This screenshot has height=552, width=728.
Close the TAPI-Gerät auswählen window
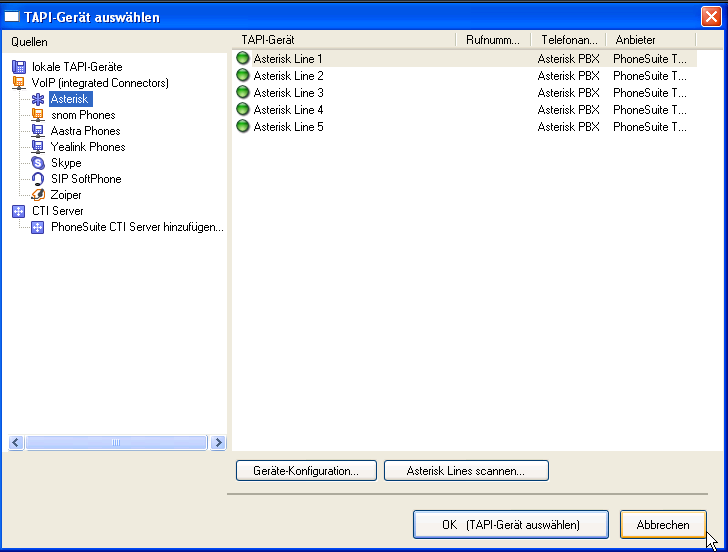(x=710, y=16)
